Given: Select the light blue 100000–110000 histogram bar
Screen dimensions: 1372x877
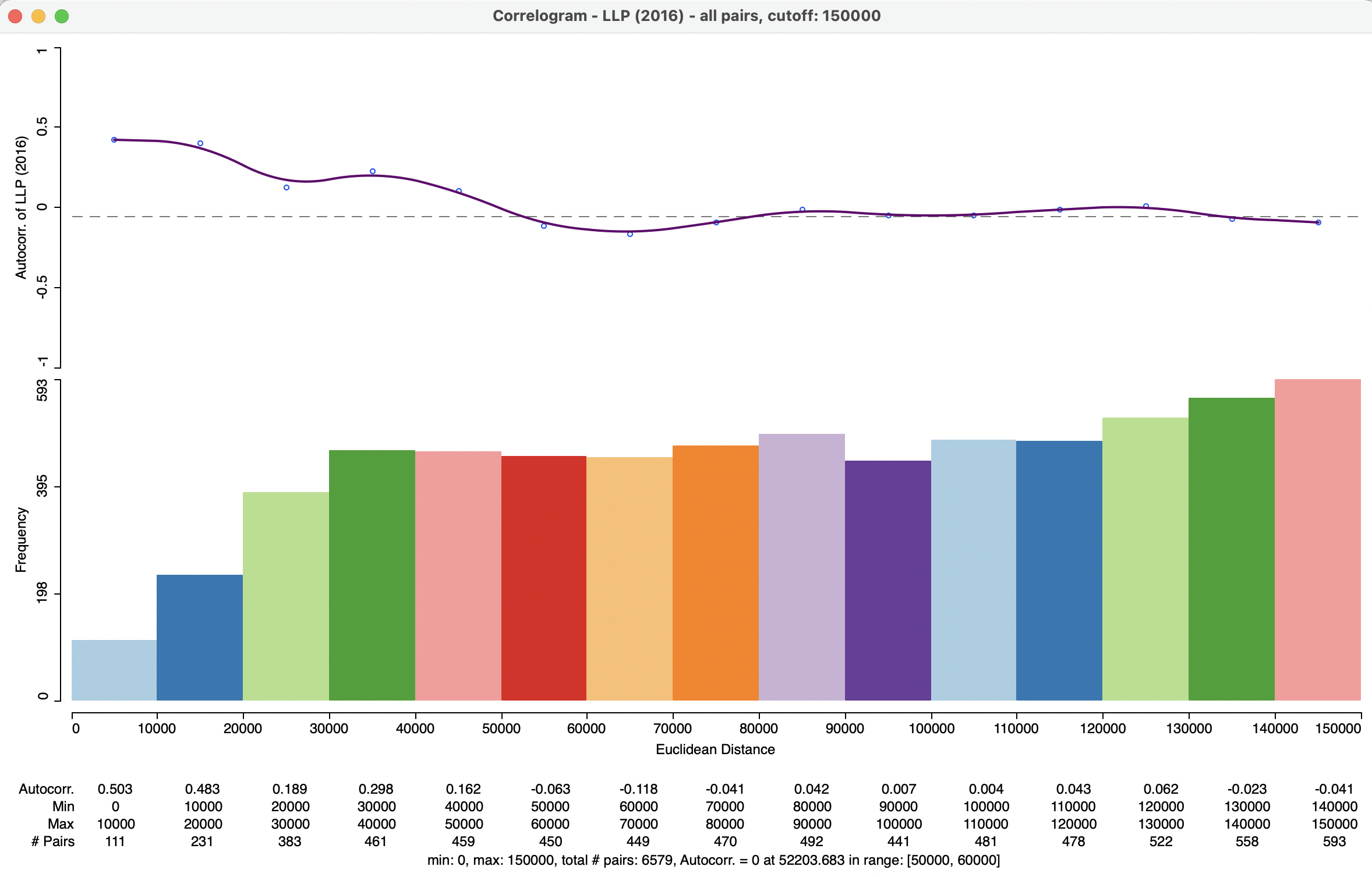Looking at the screenshot, I should click(x=974, y=570).
